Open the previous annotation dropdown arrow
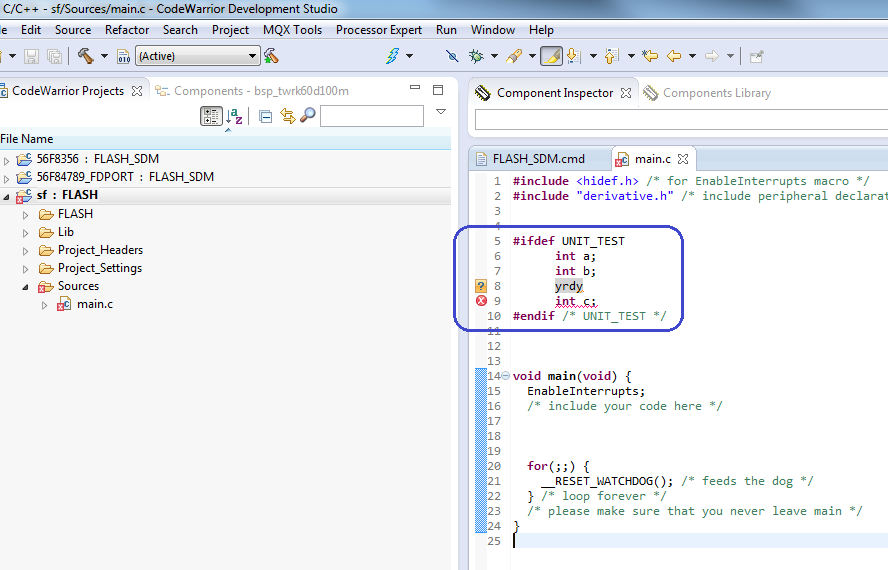This screenshot has height=570, width=888. coord(631,56)
